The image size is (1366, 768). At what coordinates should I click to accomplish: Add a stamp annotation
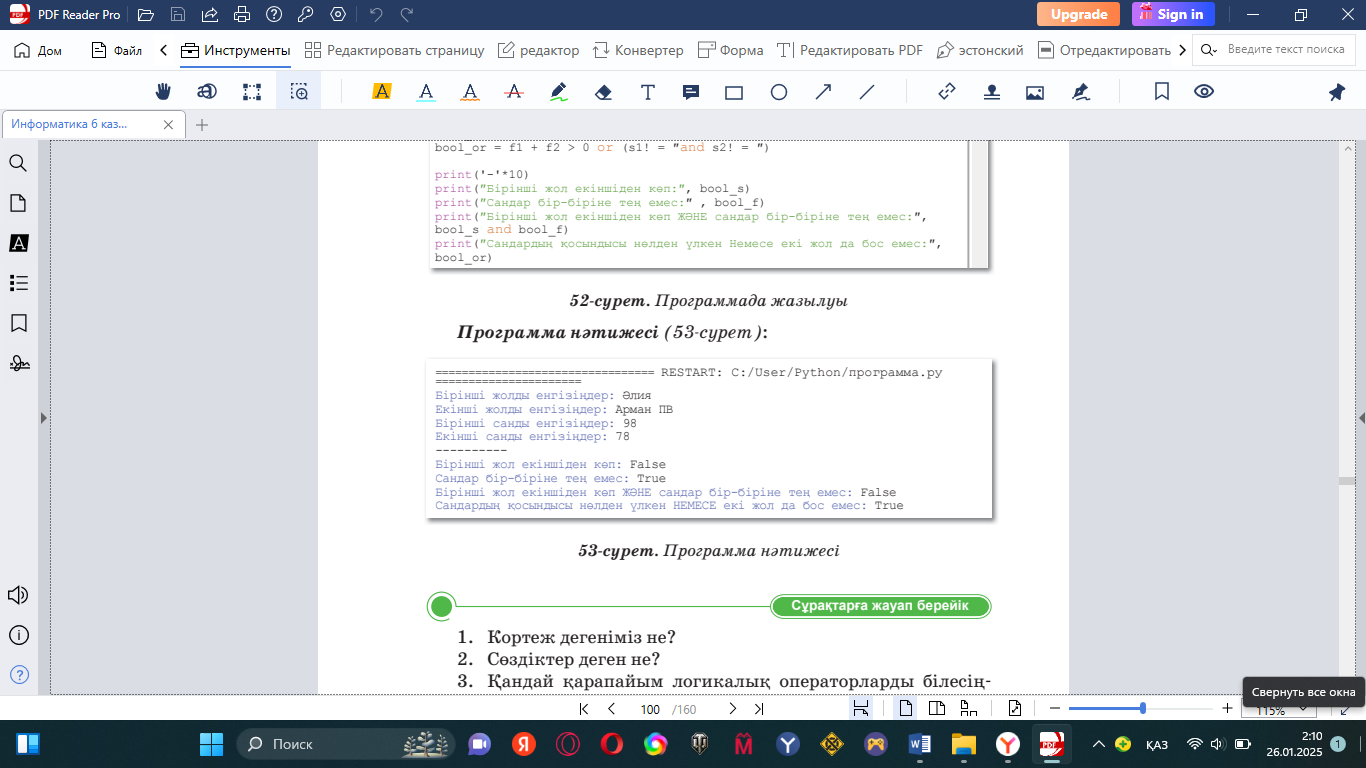(x=991, y=92)
